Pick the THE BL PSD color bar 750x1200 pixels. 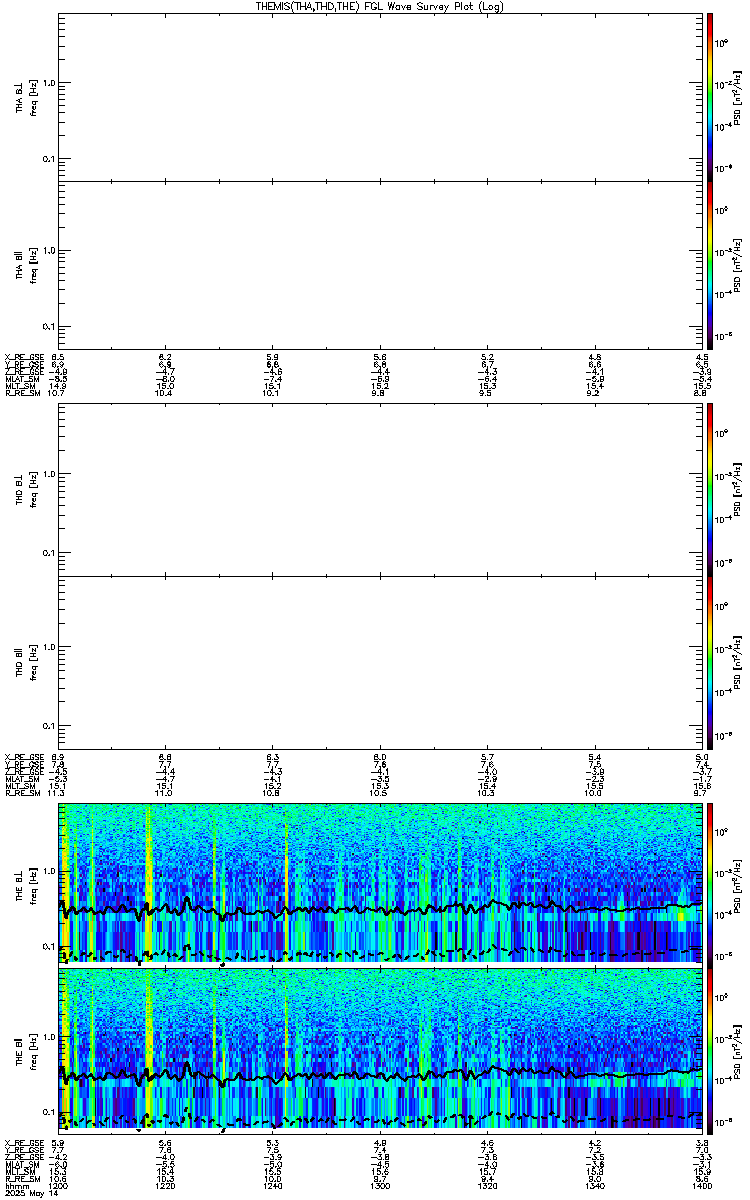(710, 884)
